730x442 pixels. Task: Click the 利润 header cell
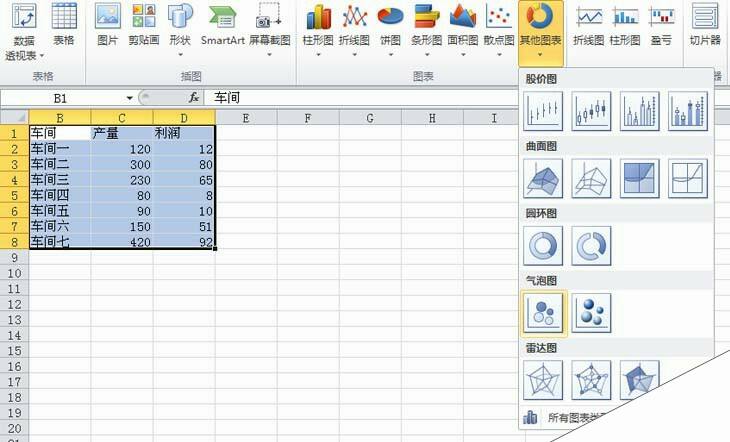(x=184, y=133)
